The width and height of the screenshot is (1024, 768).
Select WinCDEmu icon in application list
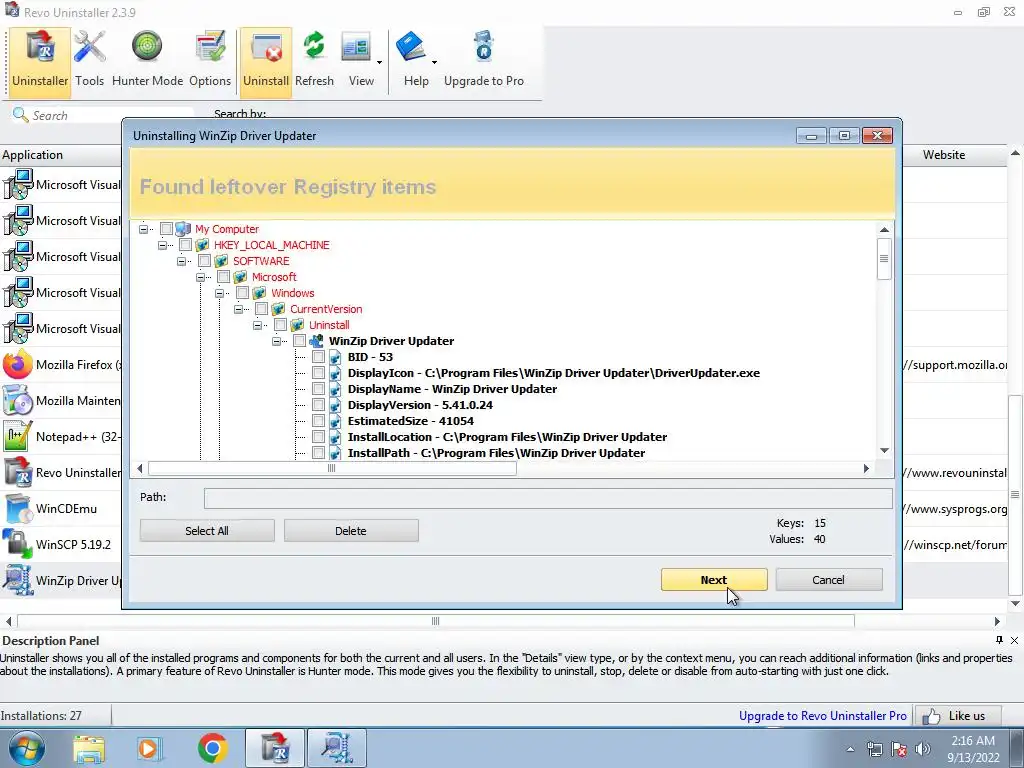pyautogui.click(x=18, y=508)
